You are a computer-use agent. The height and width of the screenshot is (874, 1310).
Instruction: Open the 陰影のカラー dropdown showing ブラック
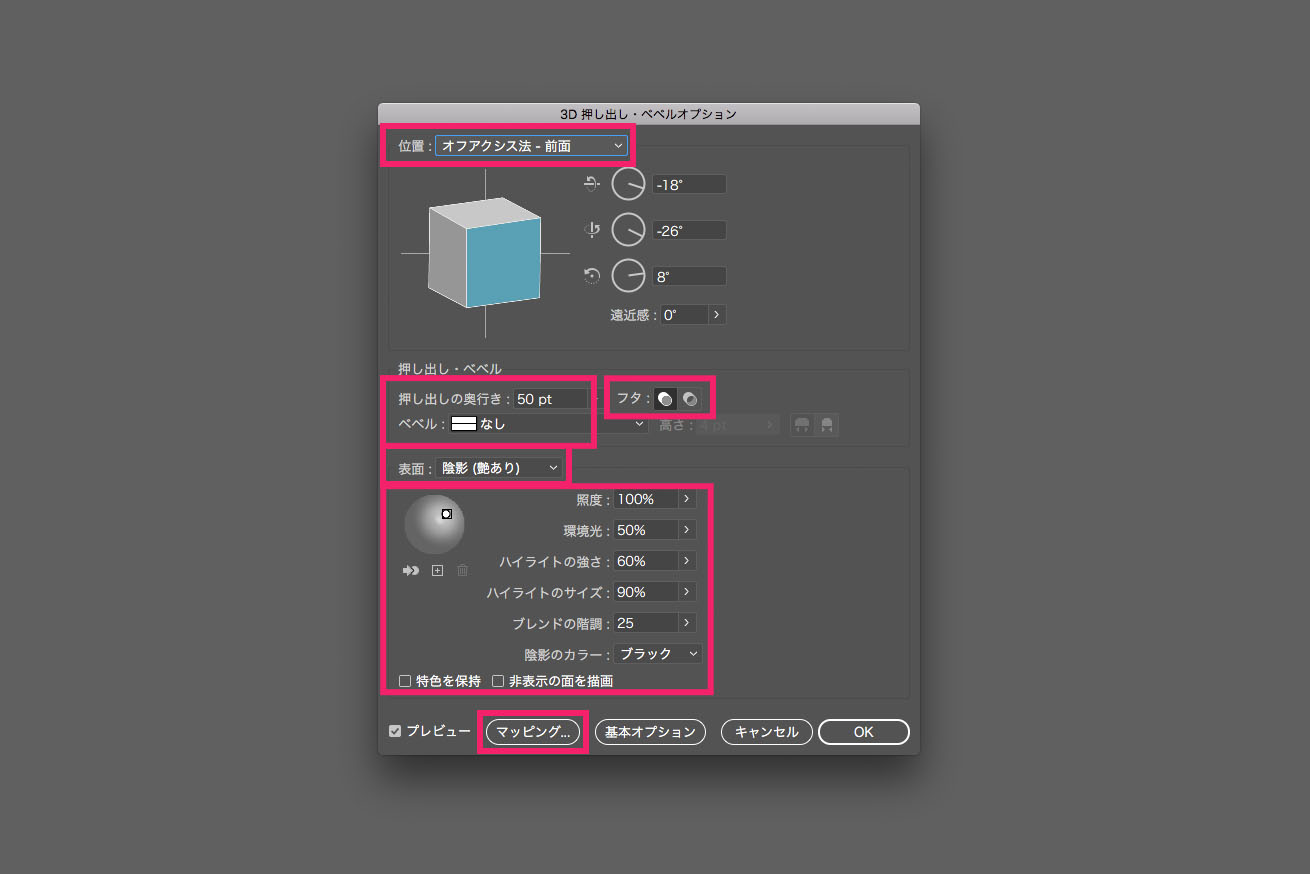click(x=658, y=654)
